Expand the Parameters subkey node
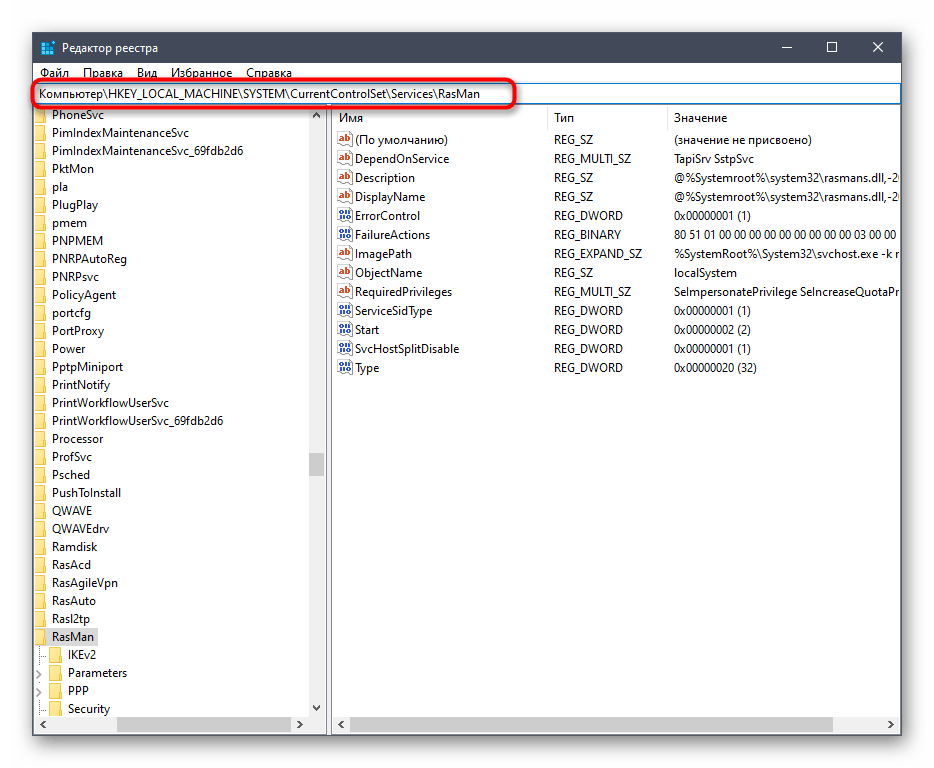 (x=39, y=674)
